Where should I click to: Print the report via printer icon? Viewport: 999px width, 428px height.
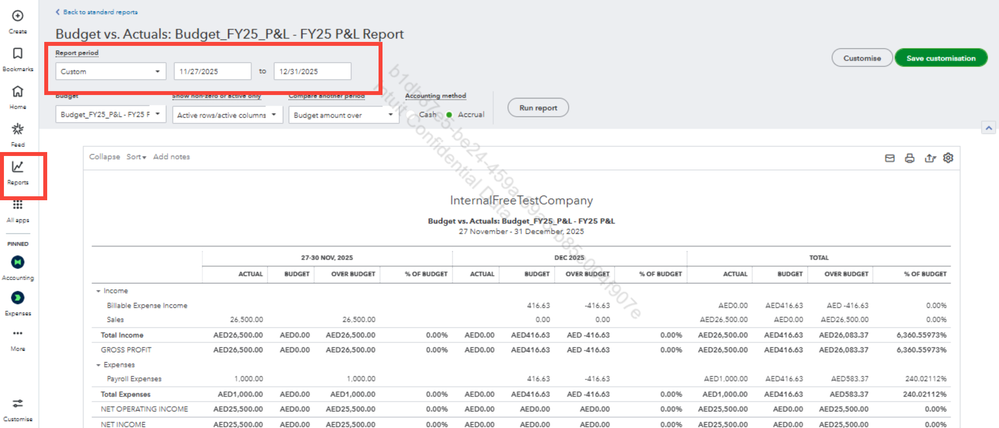909,158
